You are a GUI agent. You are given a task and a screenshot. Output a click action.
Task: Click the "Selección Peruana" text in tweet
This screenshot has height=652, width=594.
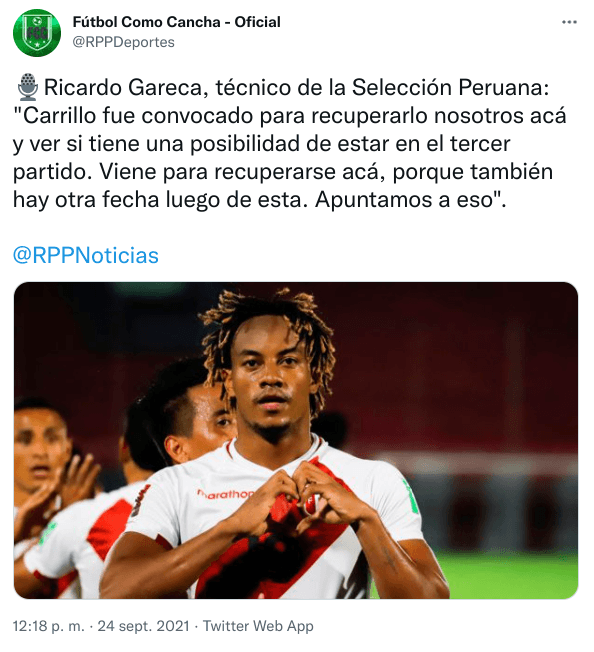(x=450, y=87)
